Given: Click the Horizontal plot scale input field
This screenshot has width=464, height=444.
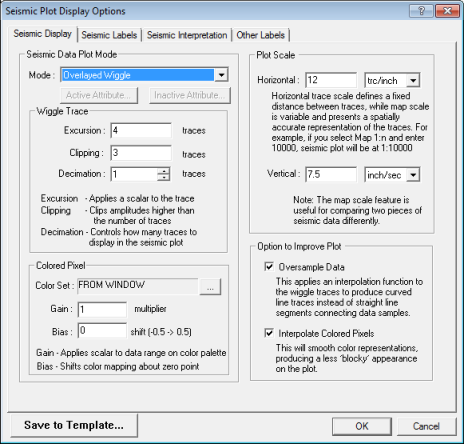Looking at the screenshot, I should coord(331,80).
